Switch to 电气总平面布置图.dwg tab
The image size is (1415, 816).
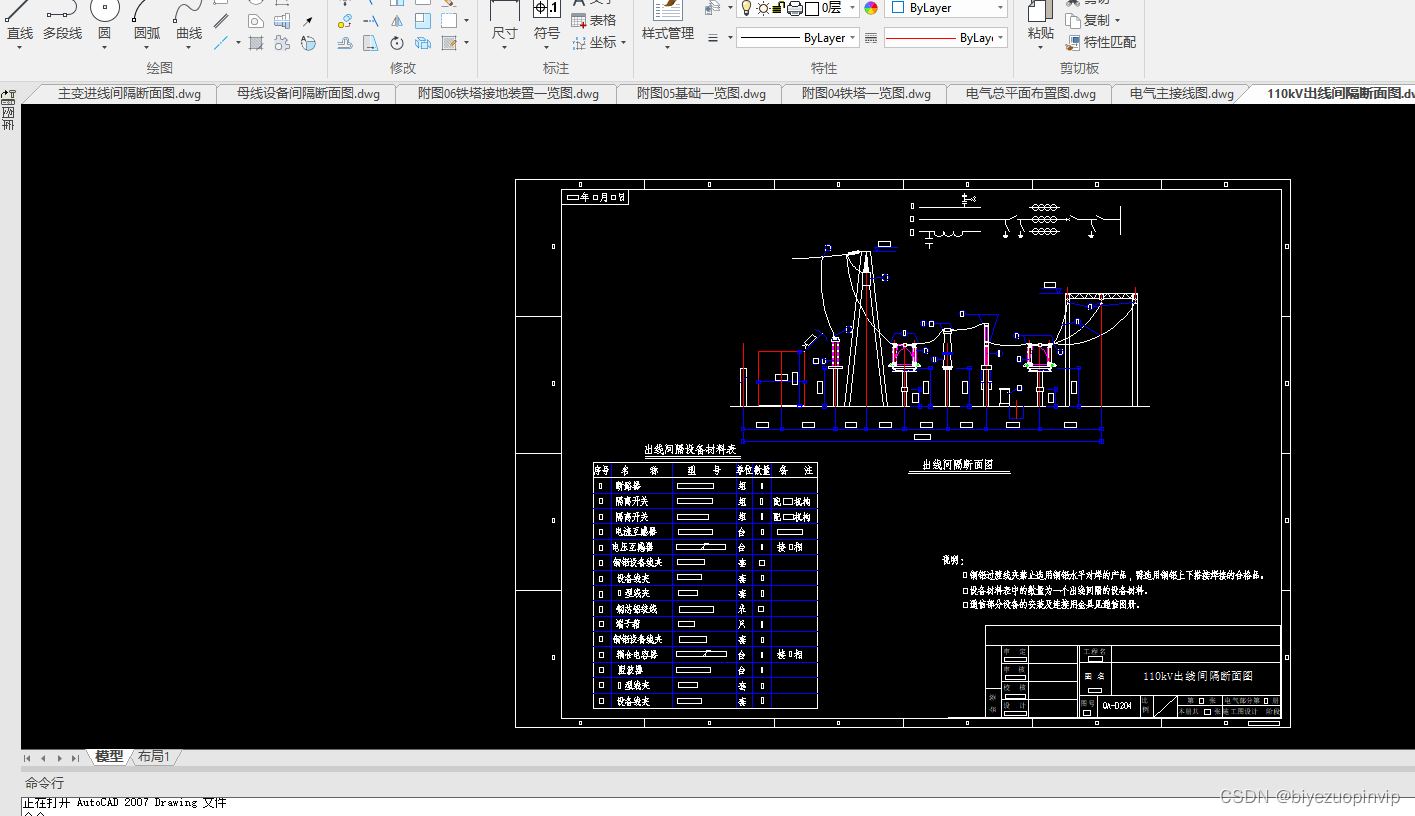pos(1030,94)
